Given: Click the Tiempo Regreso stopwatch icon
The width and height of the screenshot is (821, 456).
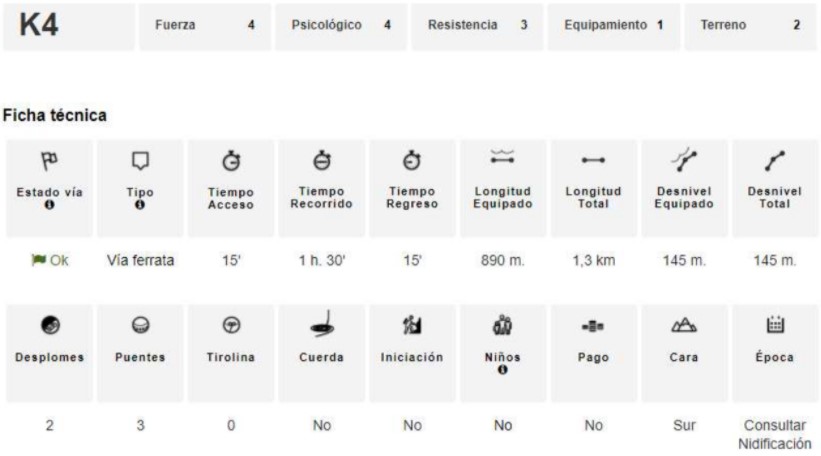Looking at the screenshot, I should 412,160.
